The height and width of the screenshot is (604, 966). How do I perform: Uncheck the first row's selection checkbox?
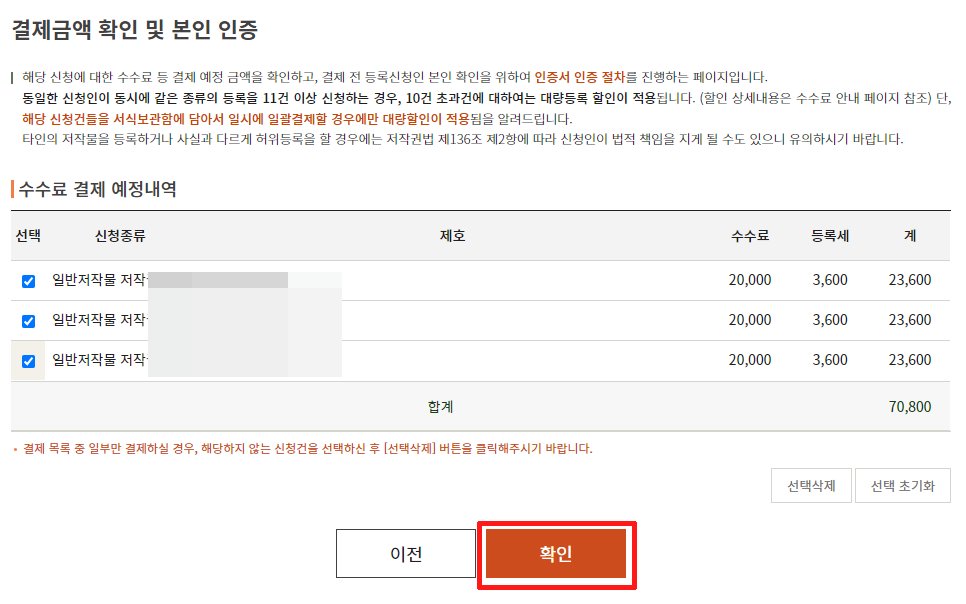[x=28, y=281]
